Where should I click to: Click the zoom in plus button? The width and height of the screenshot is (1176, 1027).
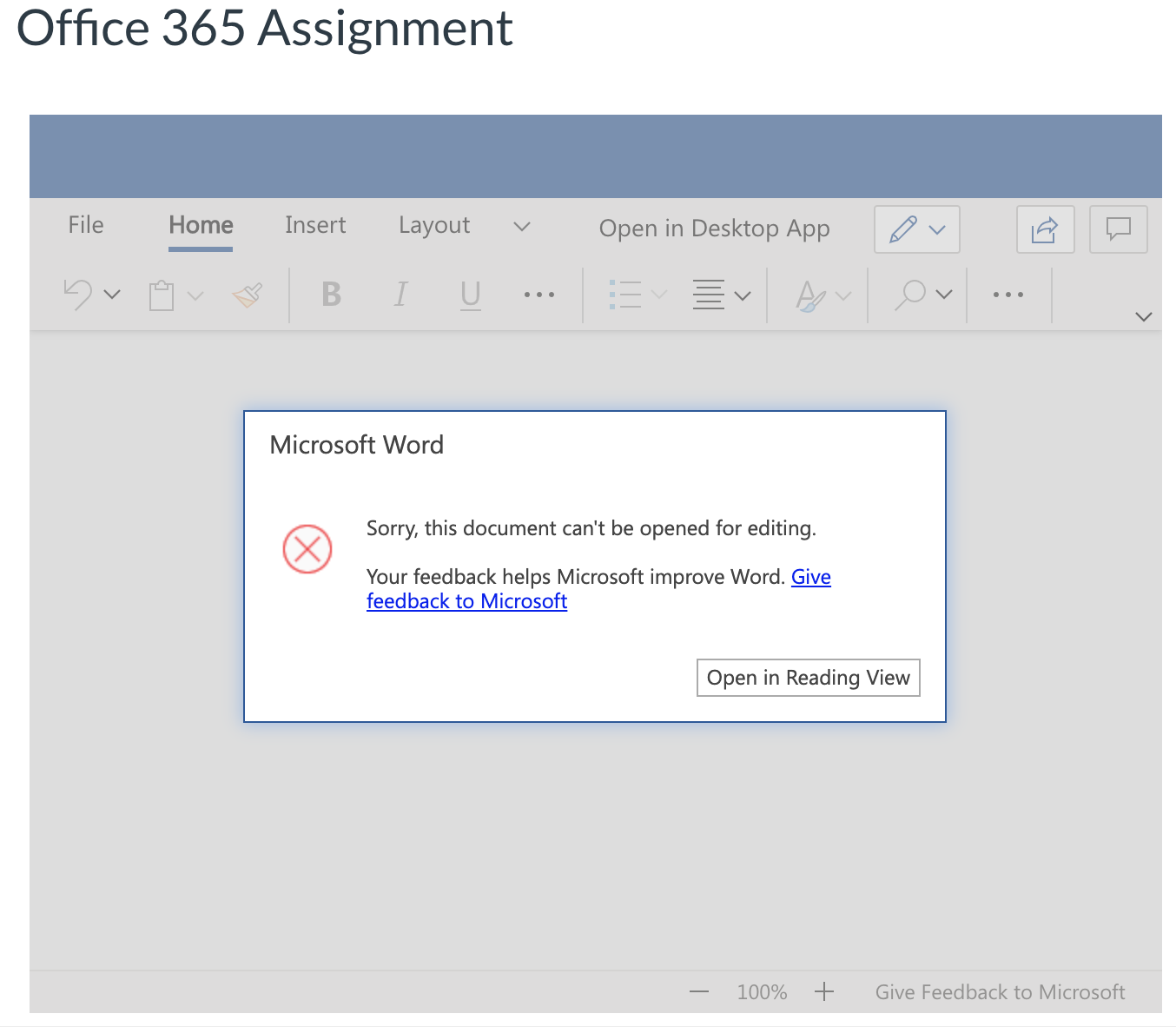824,991
